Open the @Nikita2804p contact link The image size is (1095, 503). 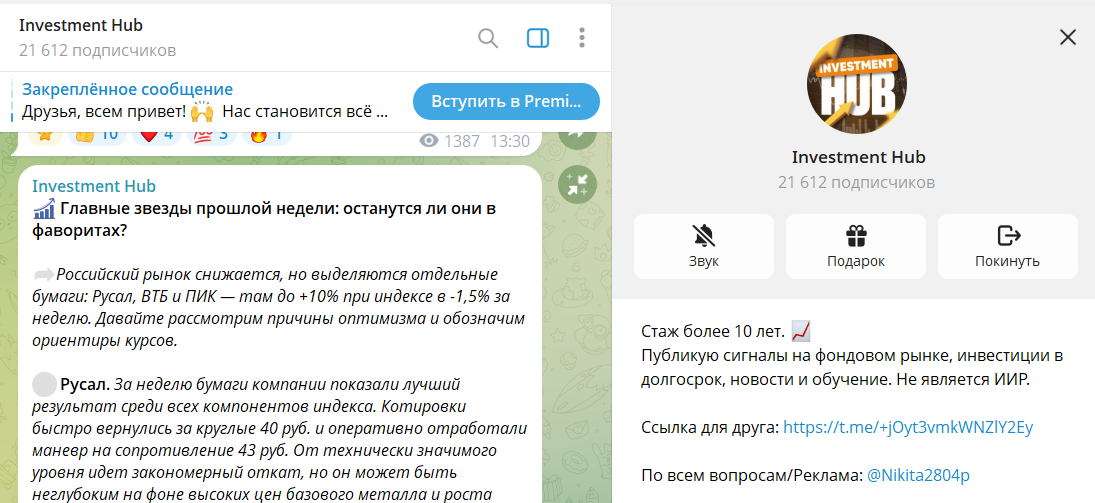[918, 475]
